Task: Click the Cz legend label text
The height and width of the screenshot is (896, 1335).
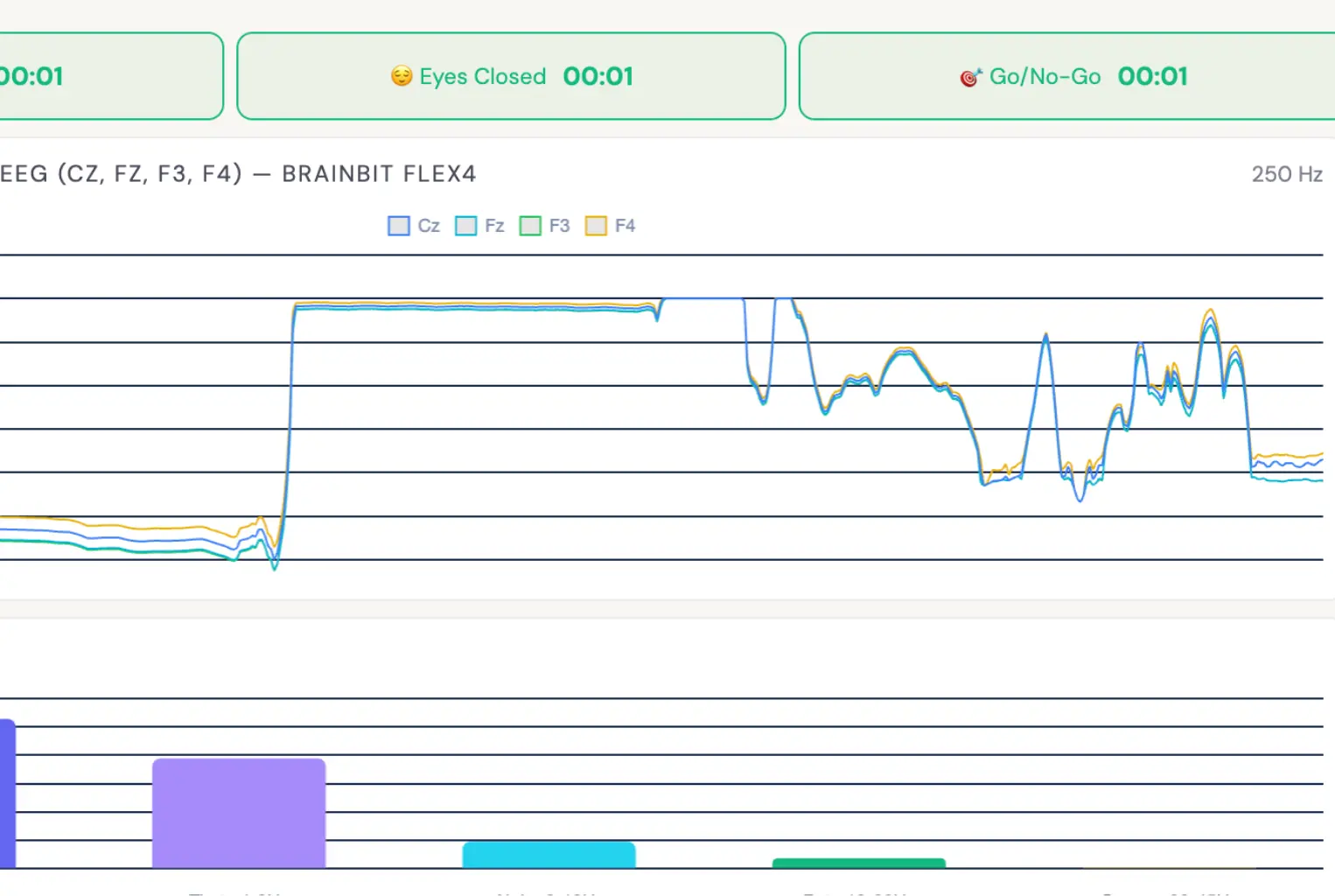Action: tap(429, 226)
